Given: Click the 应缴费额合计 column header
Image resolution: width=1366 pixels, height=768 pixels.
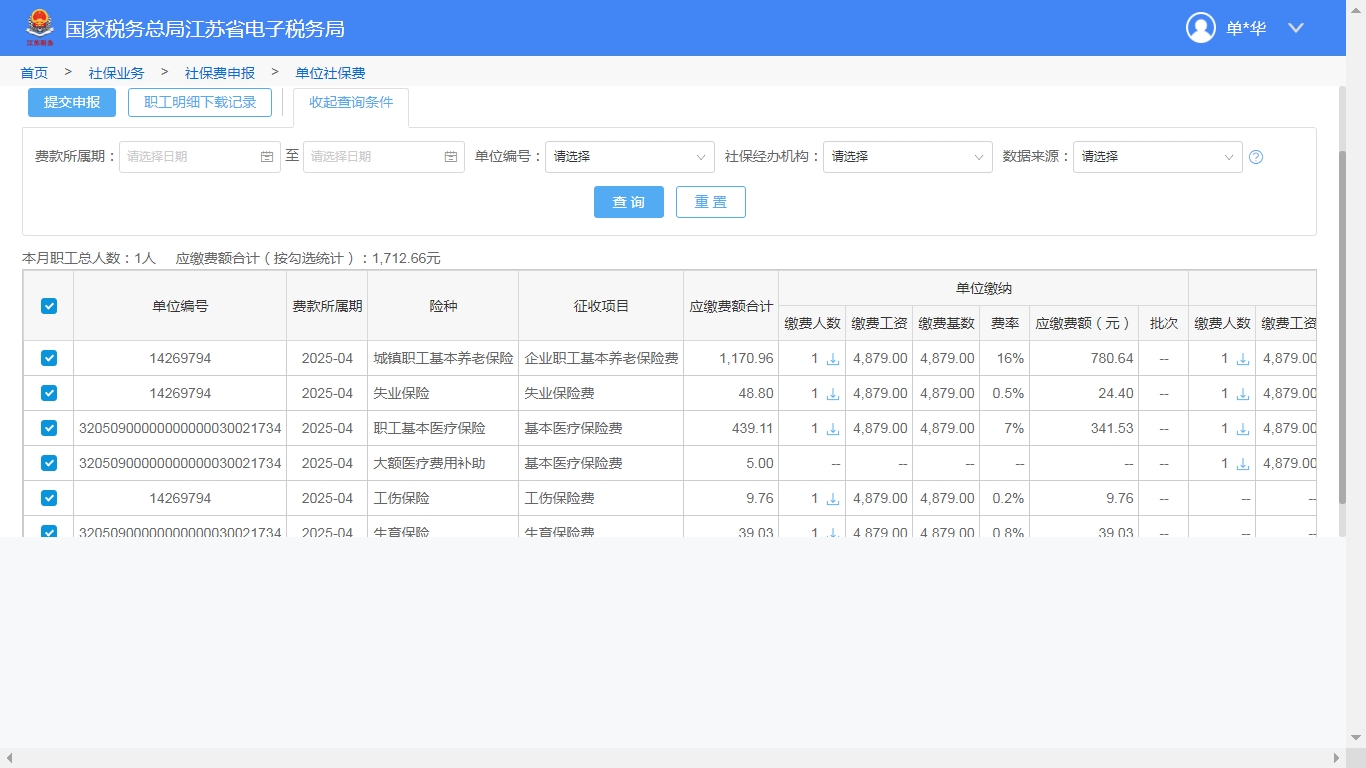Looking at the screenshot, I should [x=731, y=306].
